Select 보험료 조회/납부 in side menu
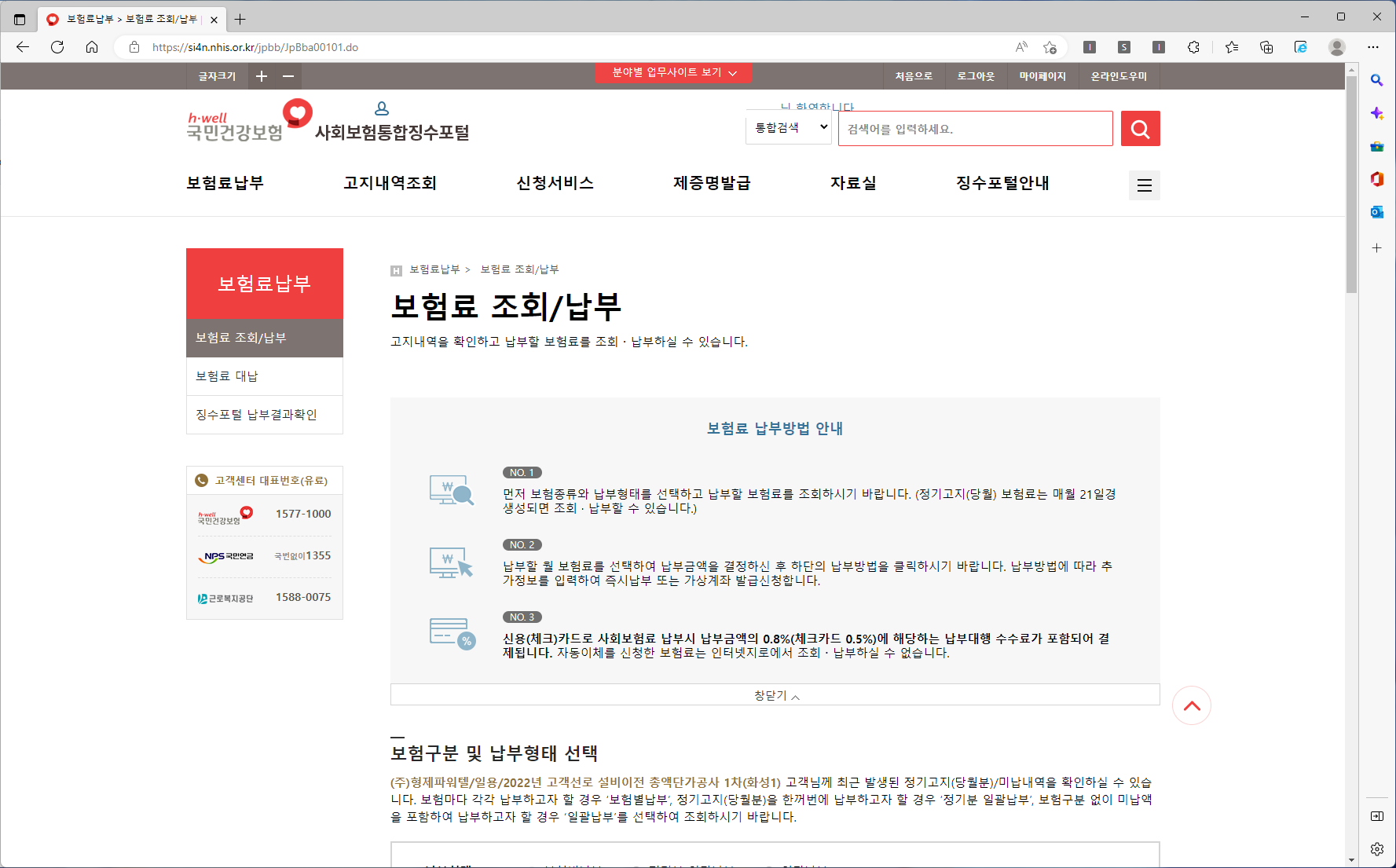1396x868 pixels. (x=265, y=338)
